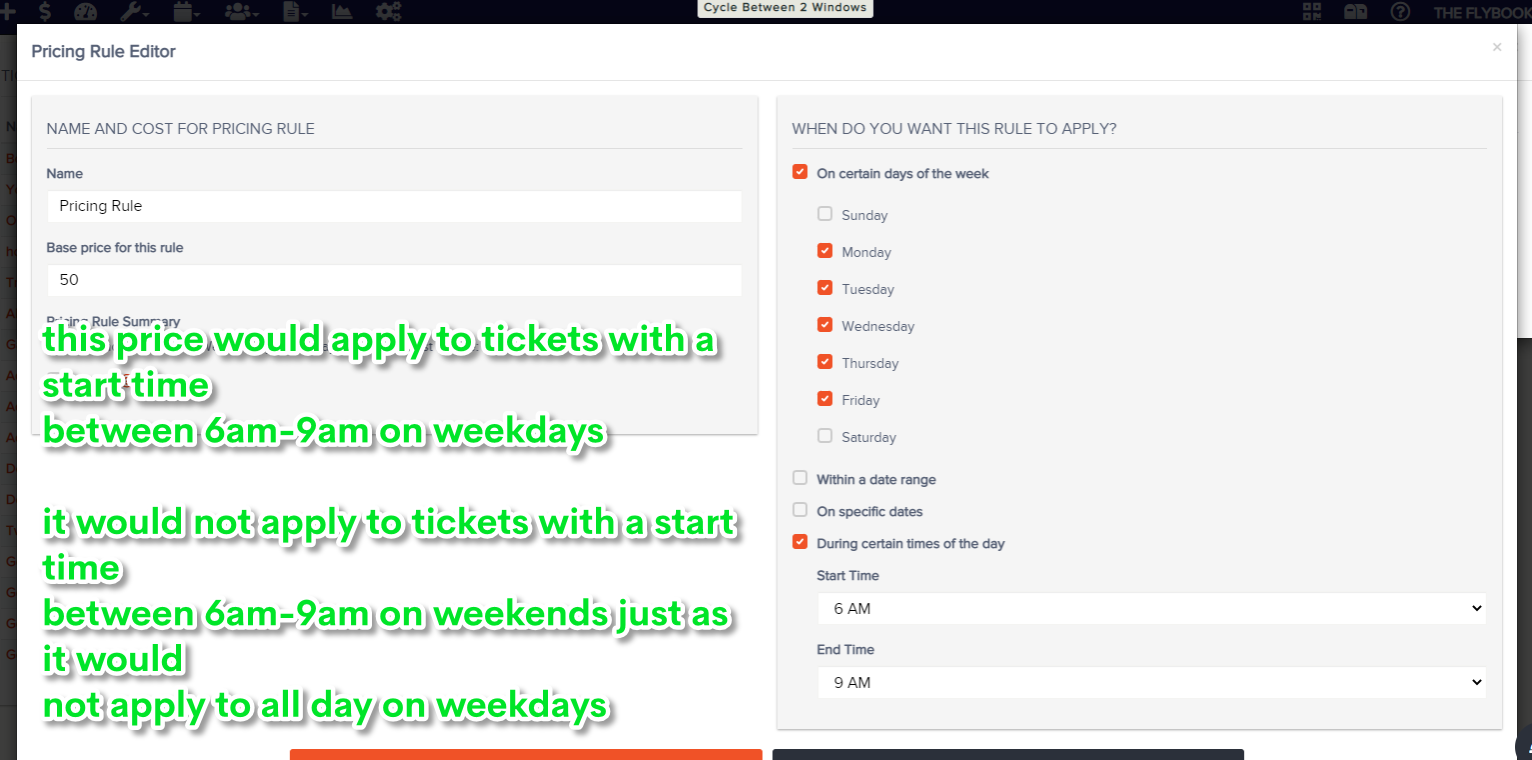Click THE FLYBOOK logo text
The width and height of the screenshot is (1532, 760).
tap(1482, 12)
